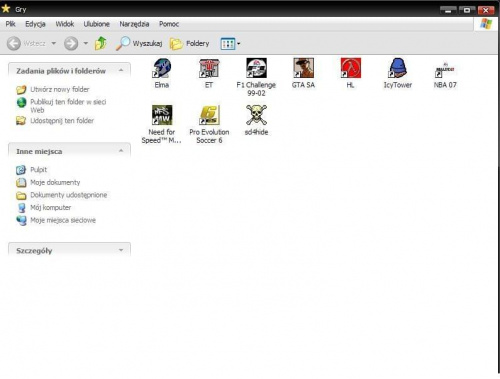The height and width of the screenshot is (379, 500).
Task: Open the Ulubione menu
Action: [97, 24]
